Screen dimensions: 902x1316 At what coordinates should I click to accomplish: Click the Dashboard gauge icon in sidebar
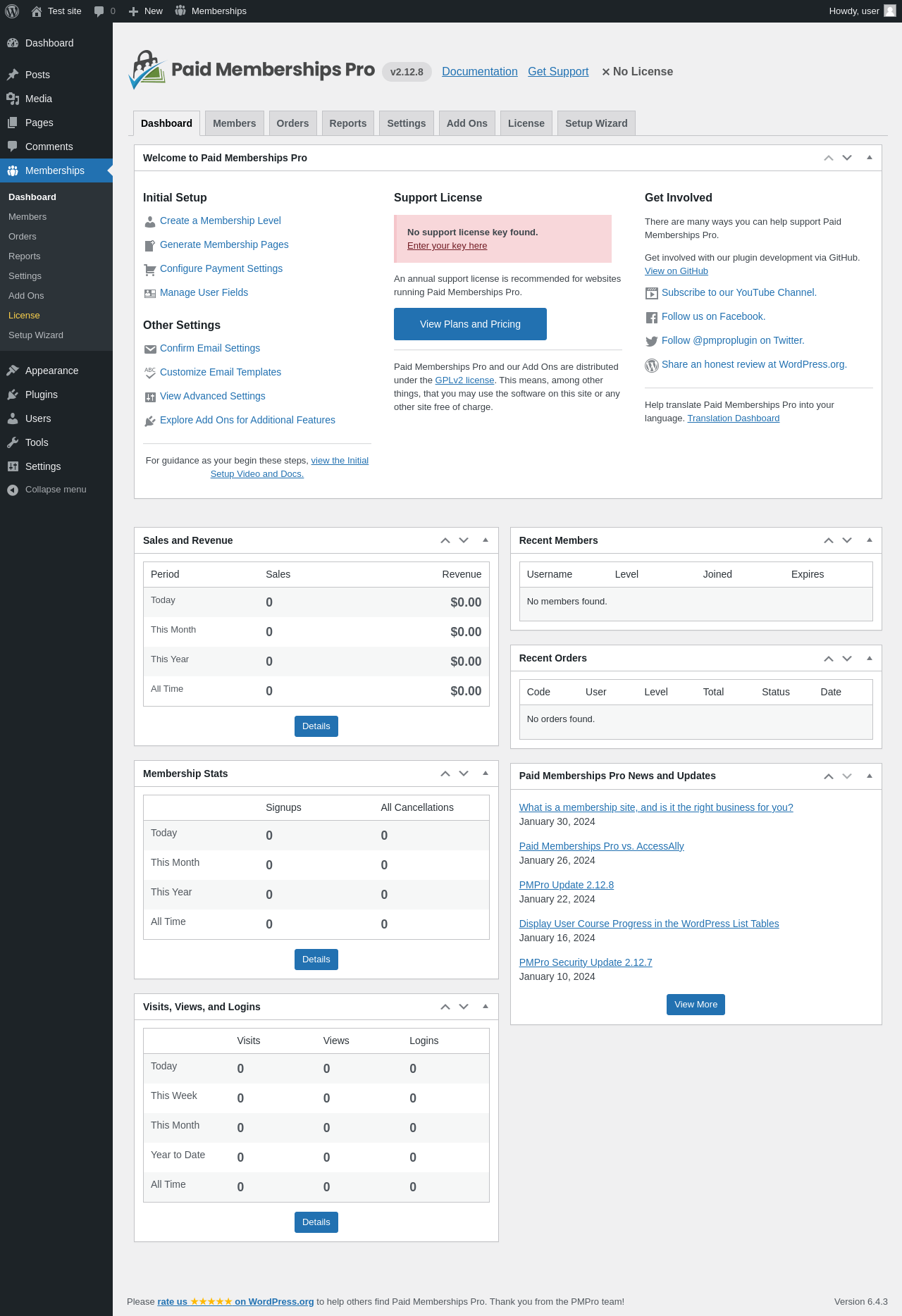pos(13,43)
